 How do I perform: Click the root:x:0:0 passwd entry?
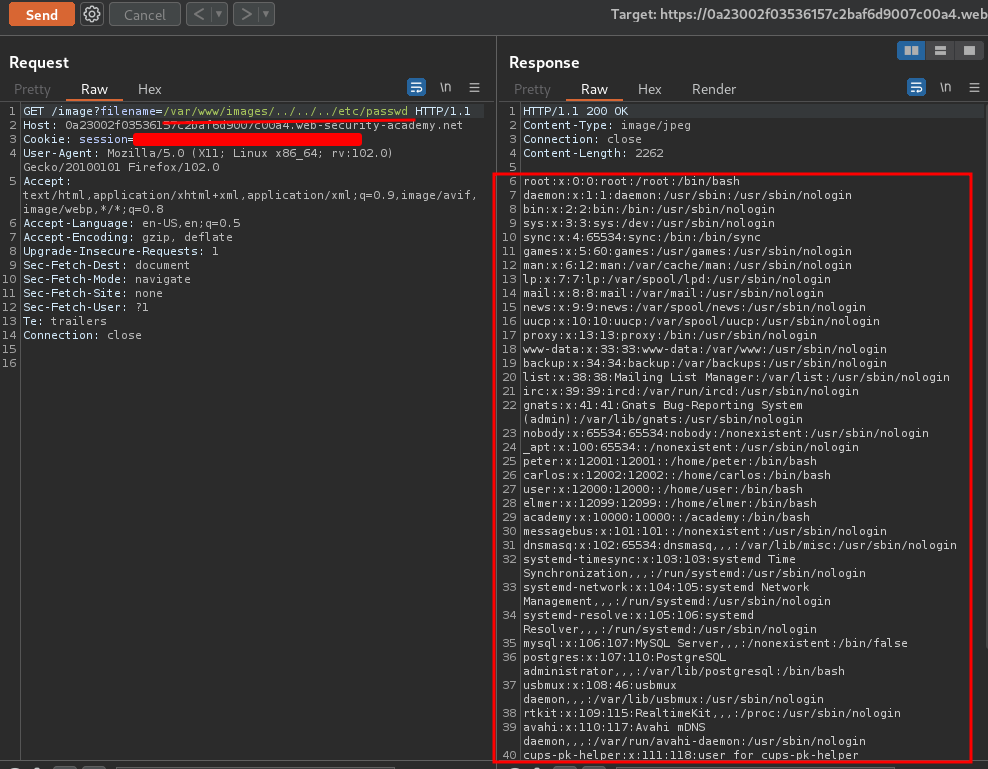631,182
